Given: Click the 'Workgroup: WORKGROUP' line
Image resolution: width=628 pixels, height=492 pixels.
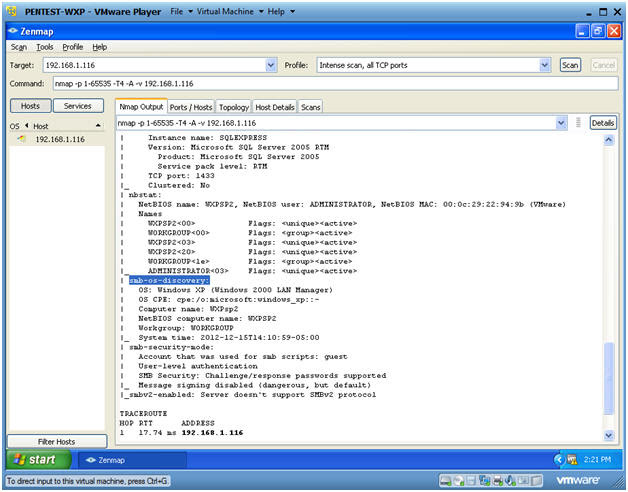Looking at the screenshot, I should 186,328.
